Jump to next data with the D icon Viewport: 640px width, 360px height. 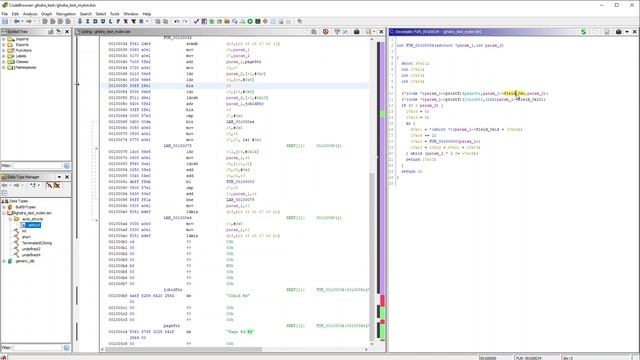[x=95, y=21]
